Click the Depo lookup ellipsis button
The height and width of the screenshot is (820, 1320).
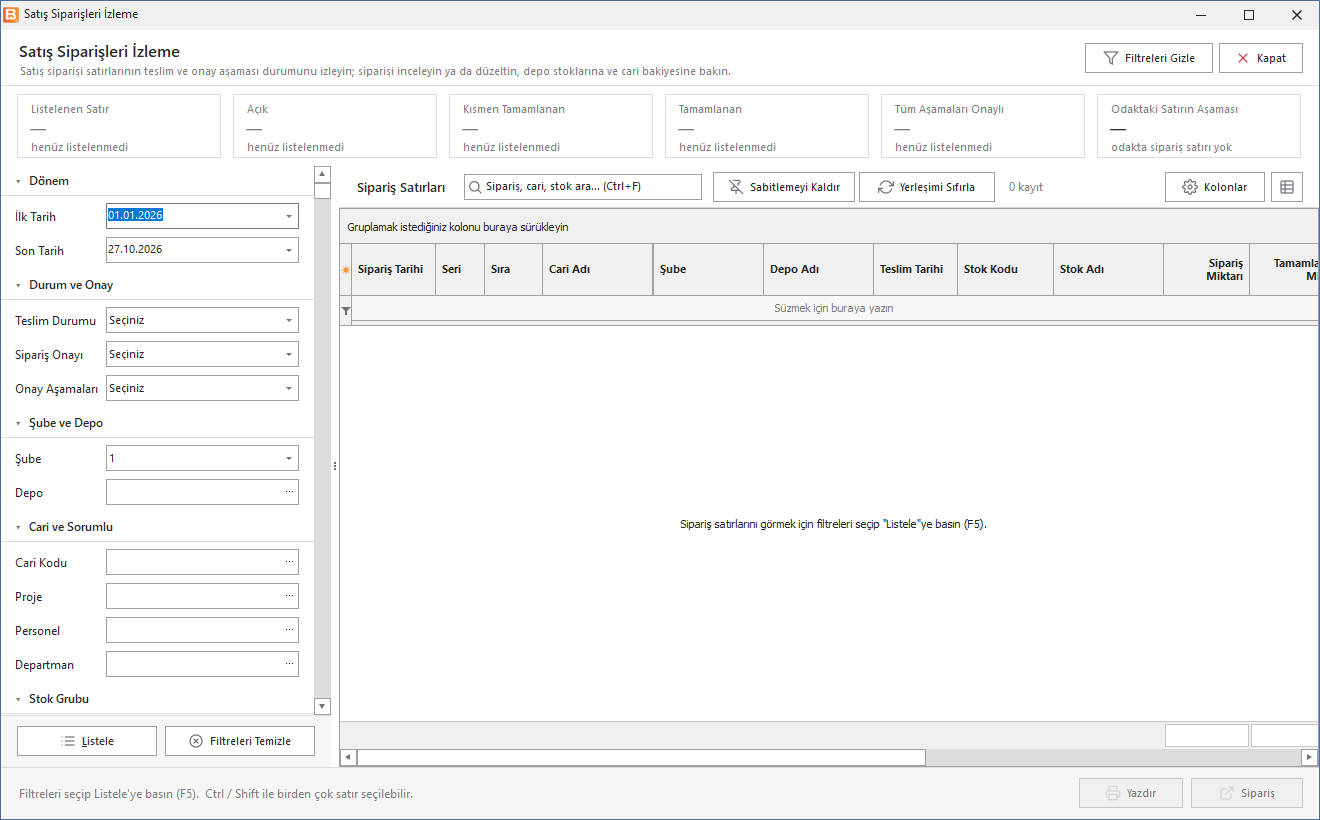pos(289,492)
